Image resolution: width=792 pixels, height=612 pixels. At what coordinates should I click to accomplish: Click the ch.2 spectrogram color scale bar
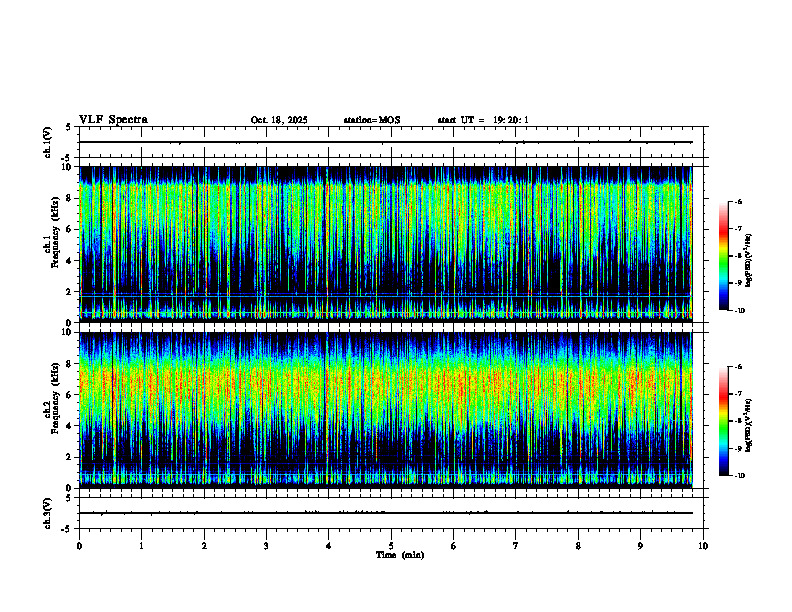coord(724,421)
